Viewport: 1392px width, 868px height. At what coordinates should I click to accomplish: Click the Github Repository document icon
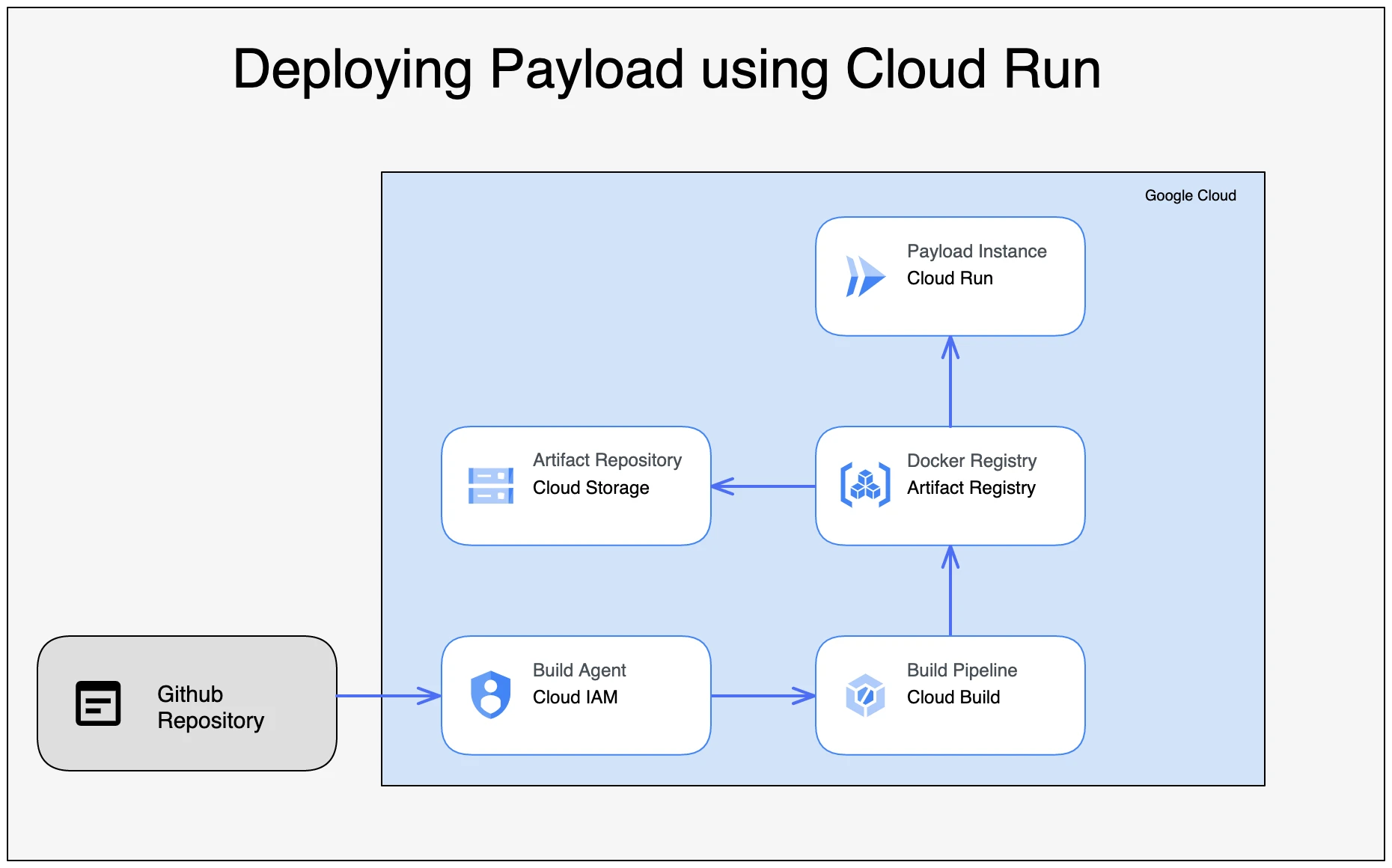98,703
